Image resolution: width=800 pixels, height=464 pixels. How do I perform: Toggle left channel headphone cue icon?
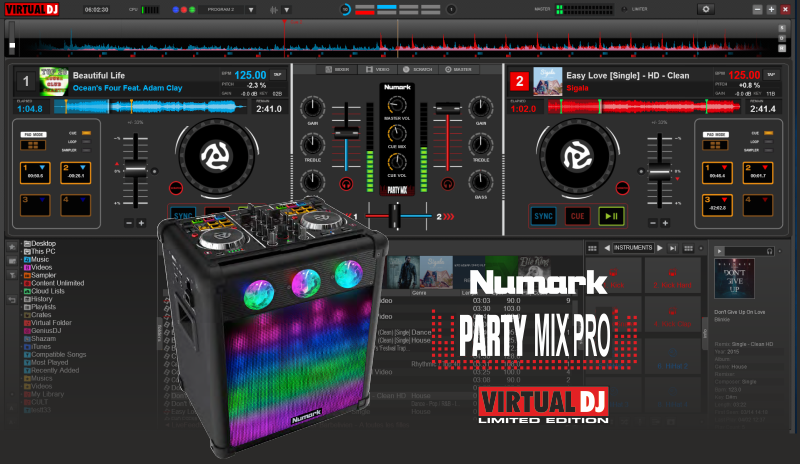346,184
